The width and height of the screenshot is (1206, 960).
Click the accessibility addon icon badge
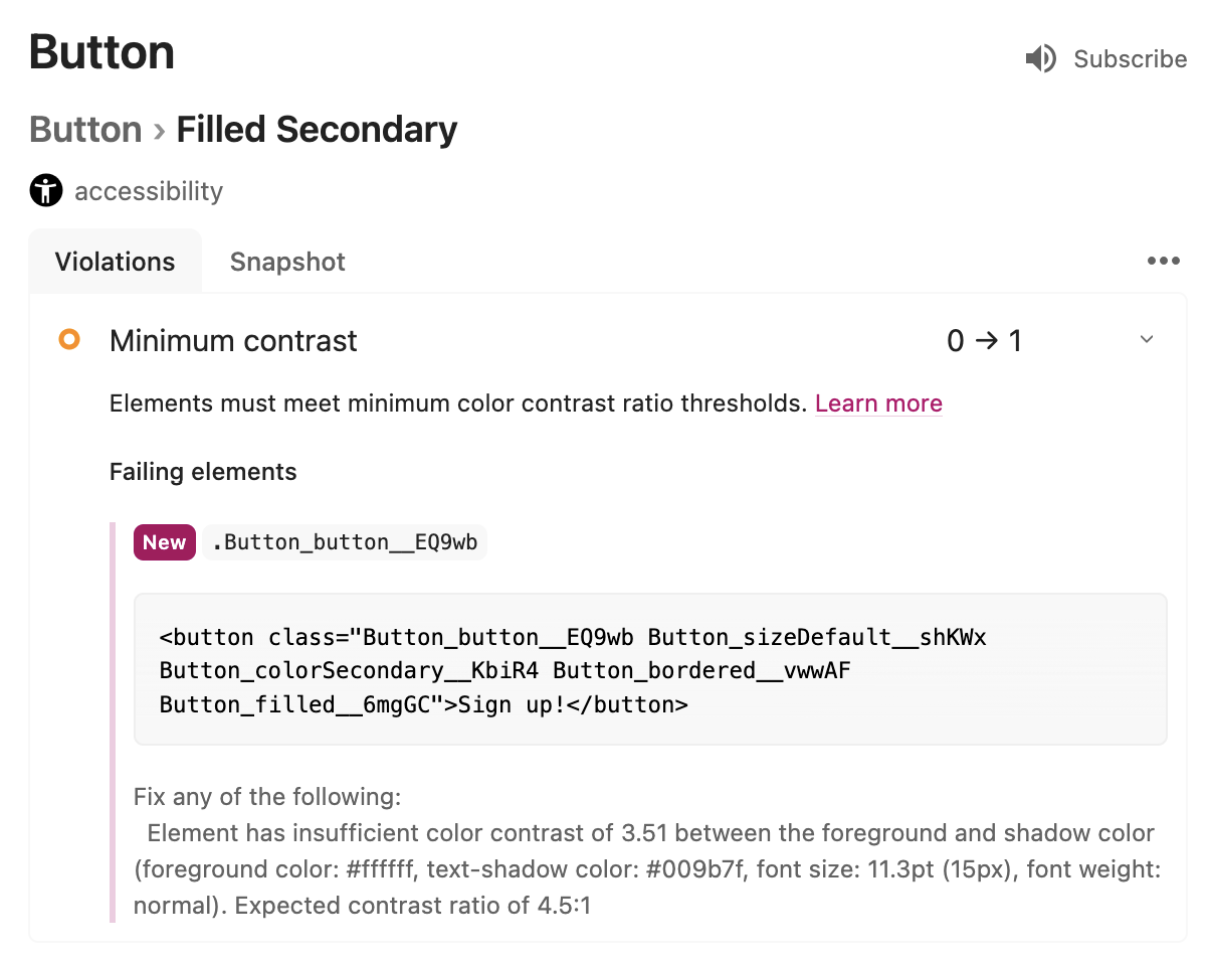(44, 190)
